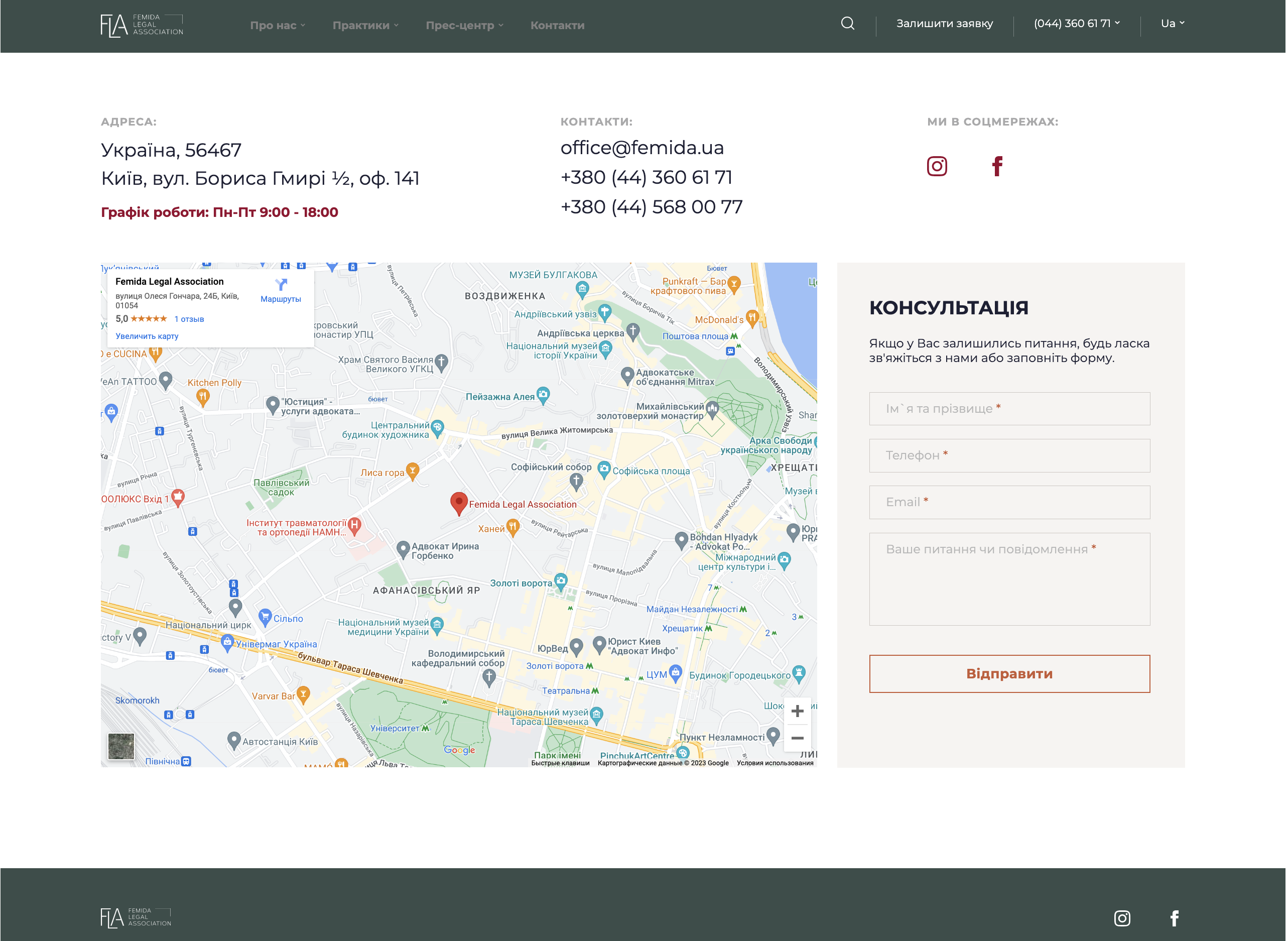Submit the form with Відправити button
The image size is (1288, 941).
click(x=1010, y=674)
